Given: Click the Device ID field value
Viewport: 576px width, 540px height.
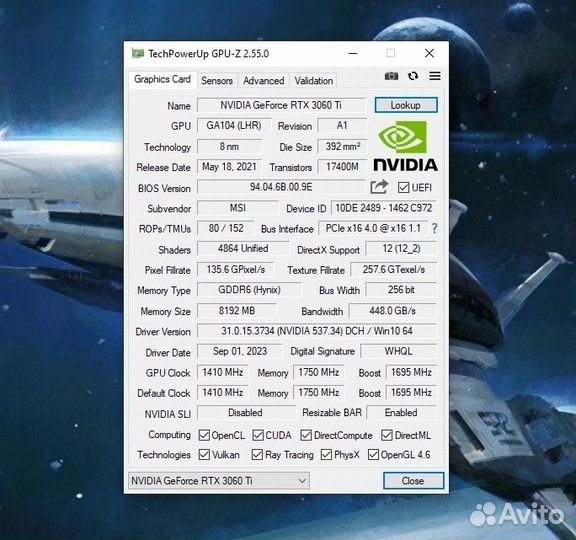Looking at the screenshot, I should (x=384, y=208).
